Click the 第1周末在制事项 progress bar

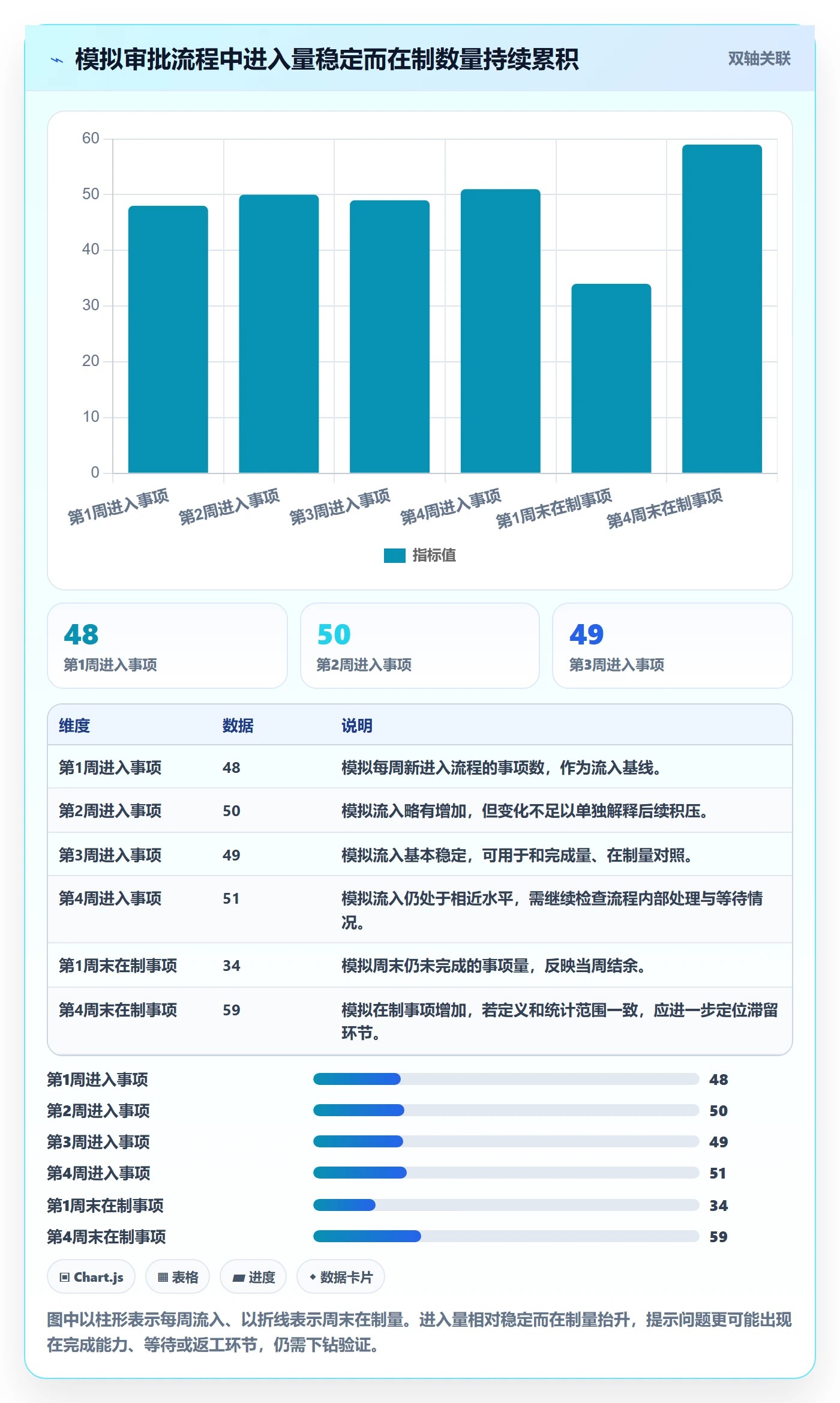coord(506,1205)
